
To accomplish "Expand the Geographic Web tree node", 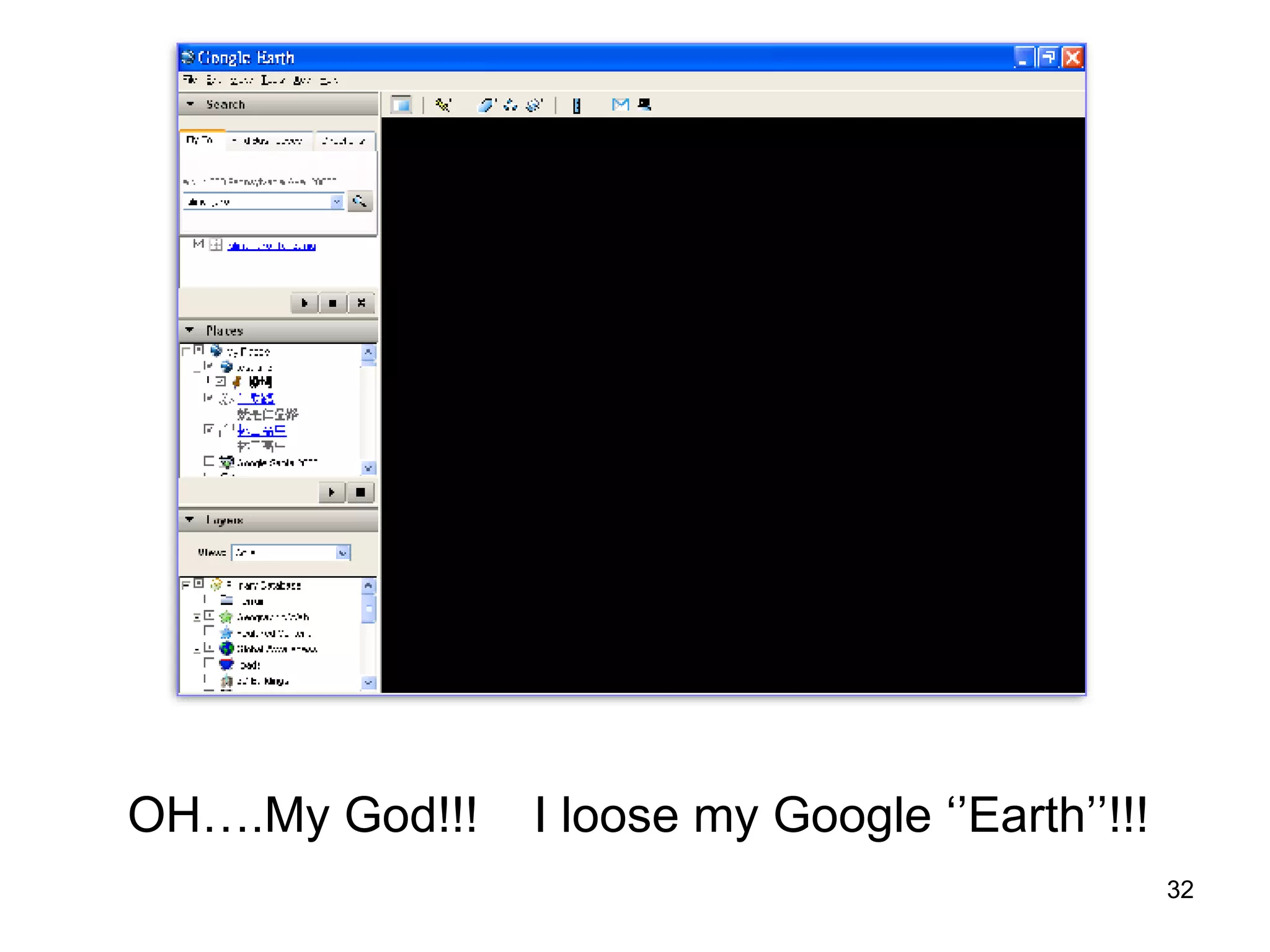I will [x=197, y=617].
